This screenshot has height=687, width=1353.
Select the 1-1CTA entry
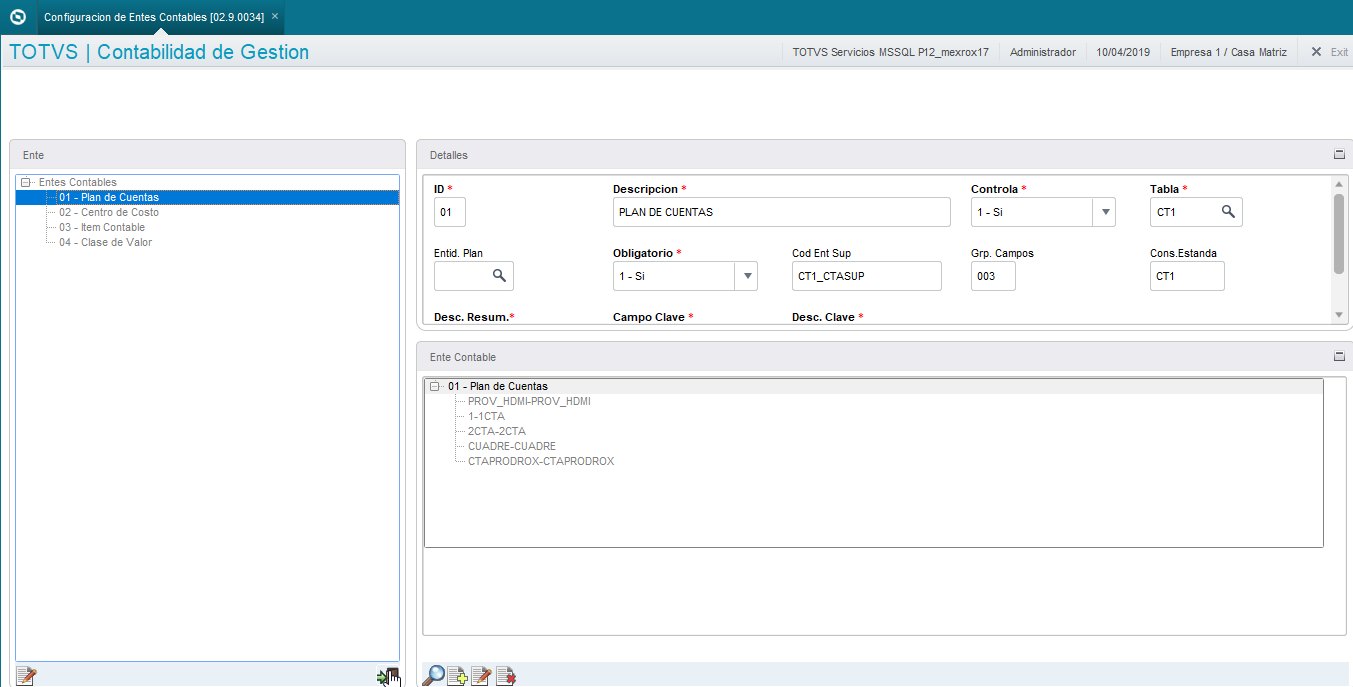[486, 416]
